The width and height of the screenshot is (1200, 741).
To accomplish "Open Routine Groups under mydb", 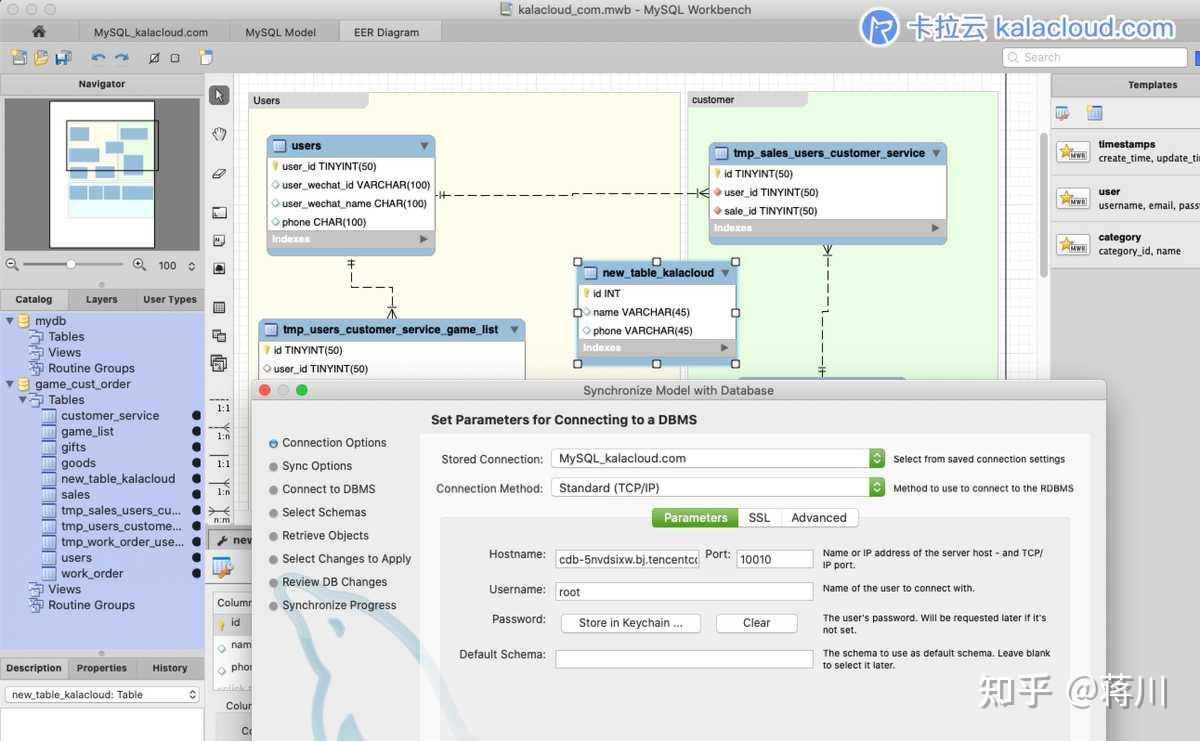I will (91, 369).
